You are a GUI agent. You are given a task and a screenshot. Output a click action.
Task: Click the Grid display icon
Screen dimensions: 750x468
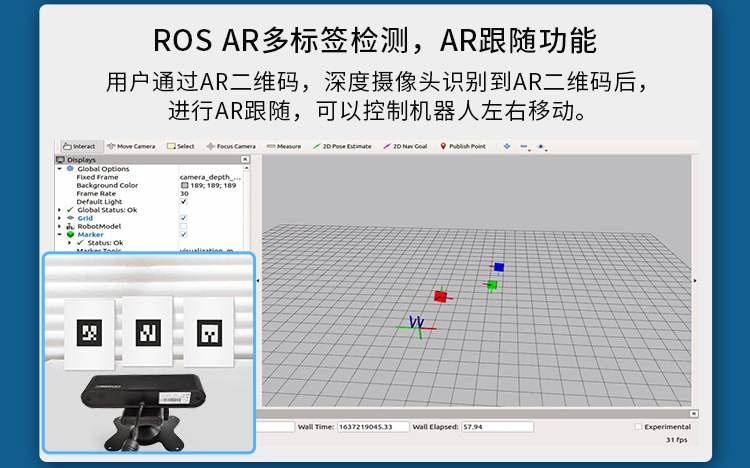(x=70, y=218)
